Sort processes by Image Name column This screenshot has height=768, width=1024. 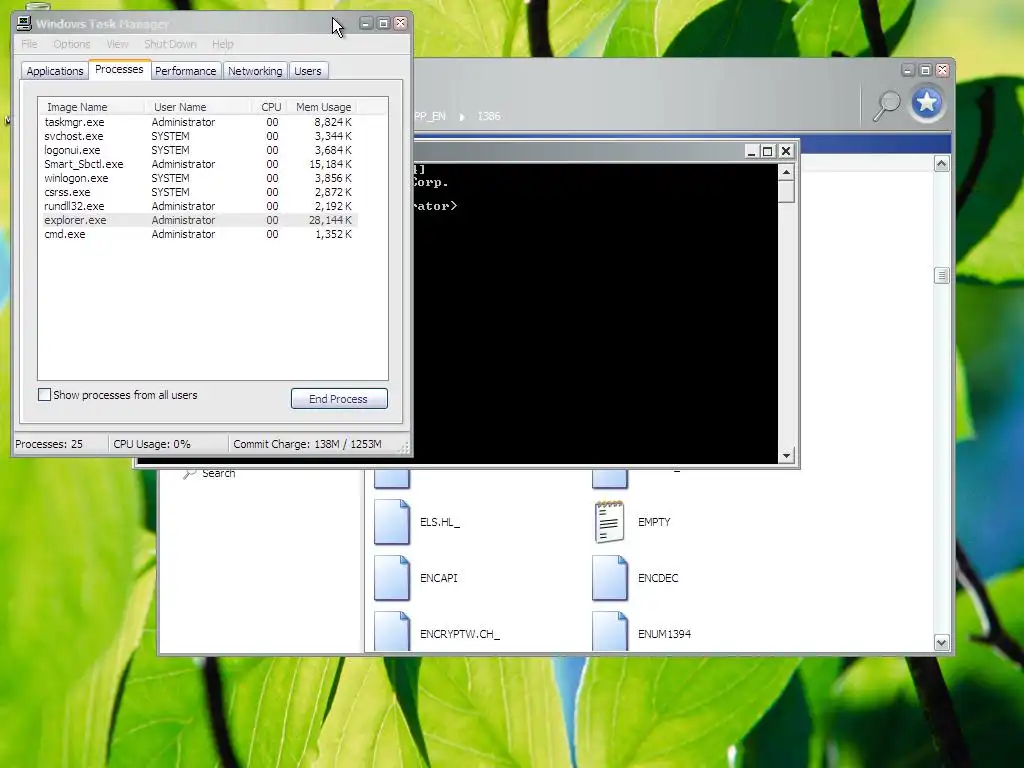click(x=91, y=106)
